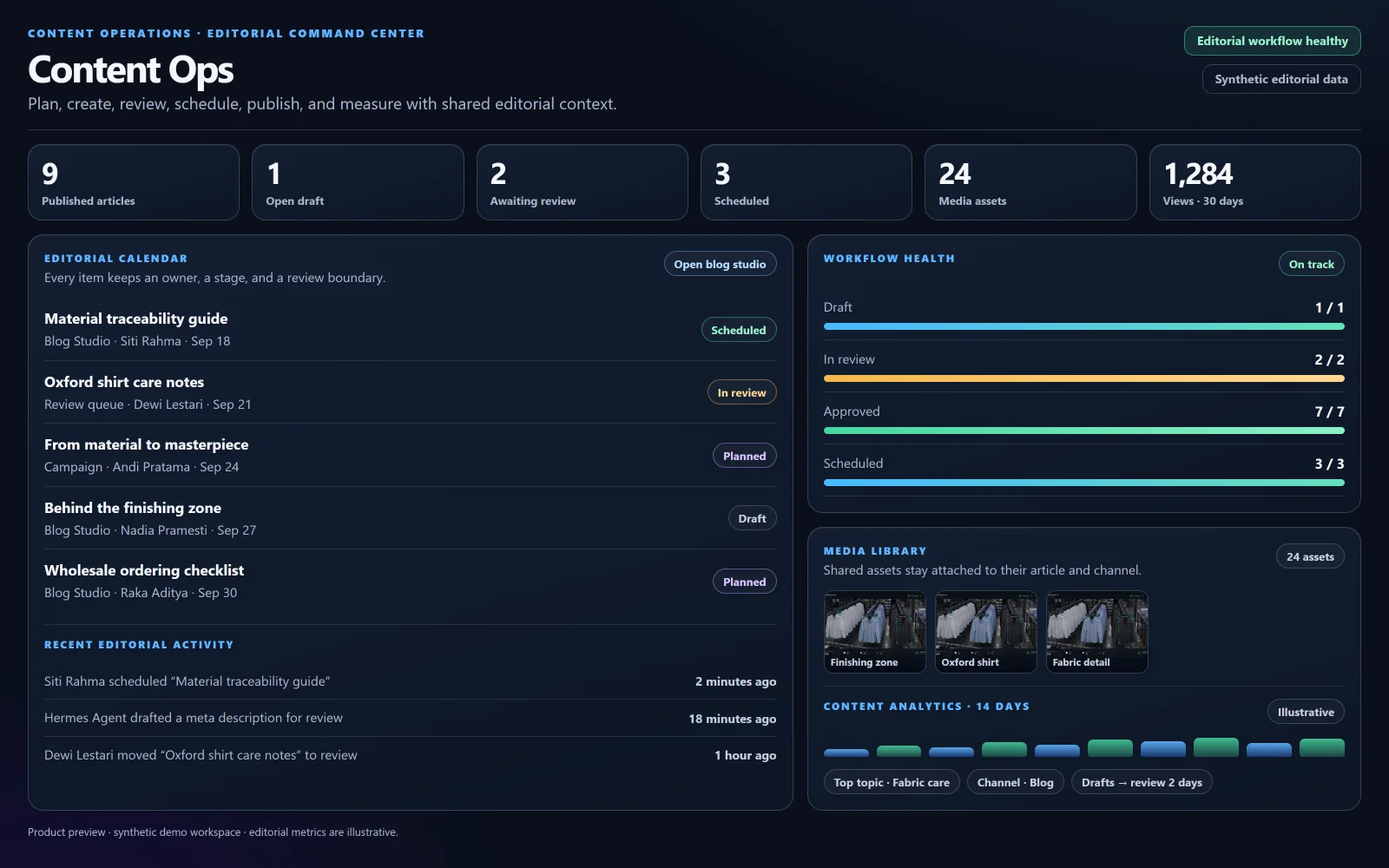
Task: Click the Illustrative analytics badge
Action: (1306, 712)
